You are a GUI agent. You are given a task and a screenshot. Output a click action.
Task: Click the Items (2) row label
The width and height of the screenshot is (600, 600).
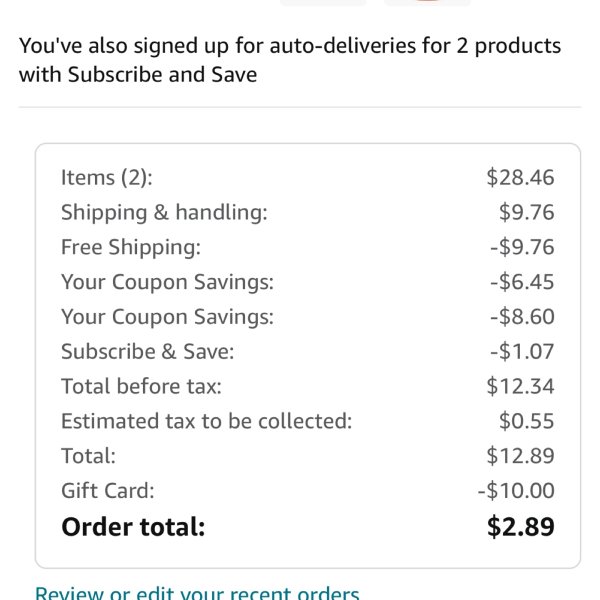[x=107, y=178]
